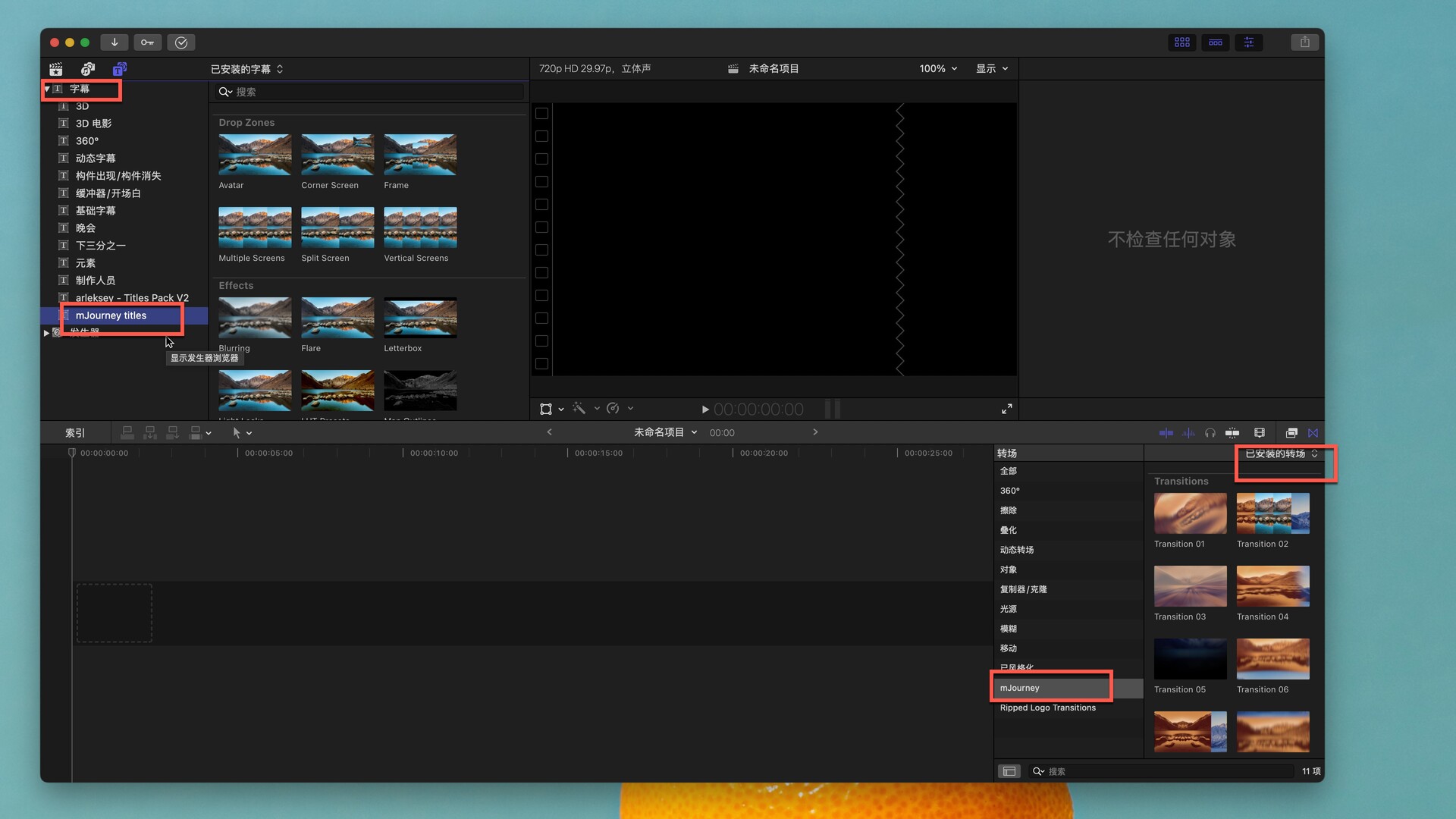Open the 已安装的转场 popup menu
1456x819 pixels.
(1282, 453)
